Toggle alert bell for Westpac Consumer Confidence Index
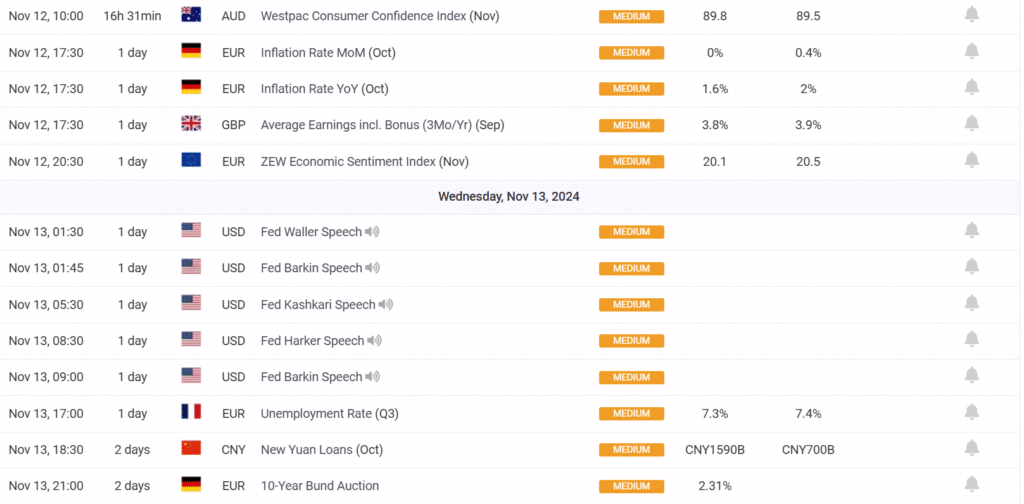 click(x=971, y=16)
